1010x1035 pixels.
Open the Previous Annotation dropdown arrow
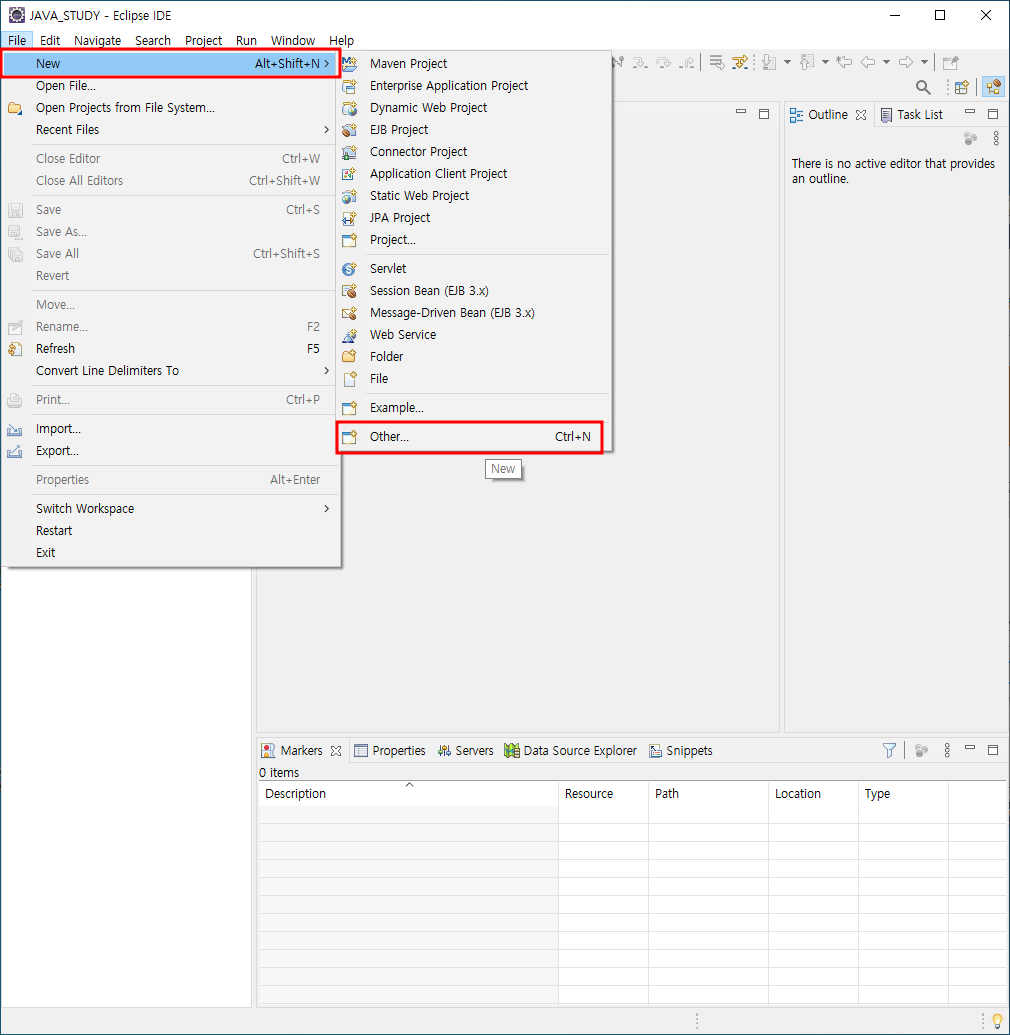click(x=825, y=63)
